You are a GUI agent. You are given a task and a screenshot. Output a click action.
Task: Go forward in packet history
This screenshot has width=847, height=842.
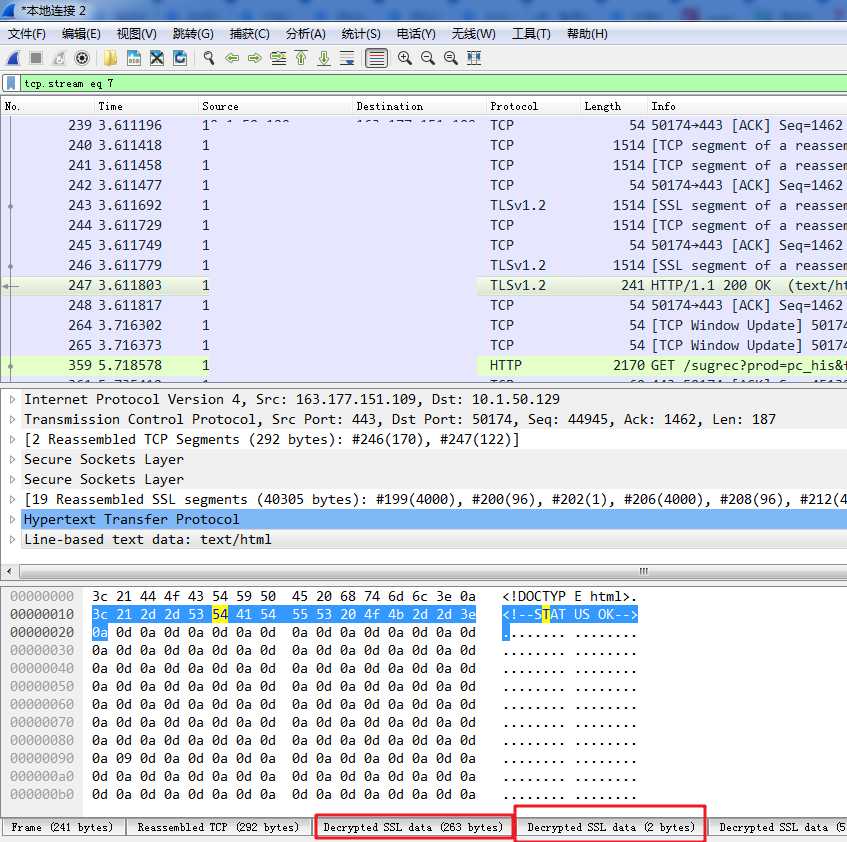(254, 58)
